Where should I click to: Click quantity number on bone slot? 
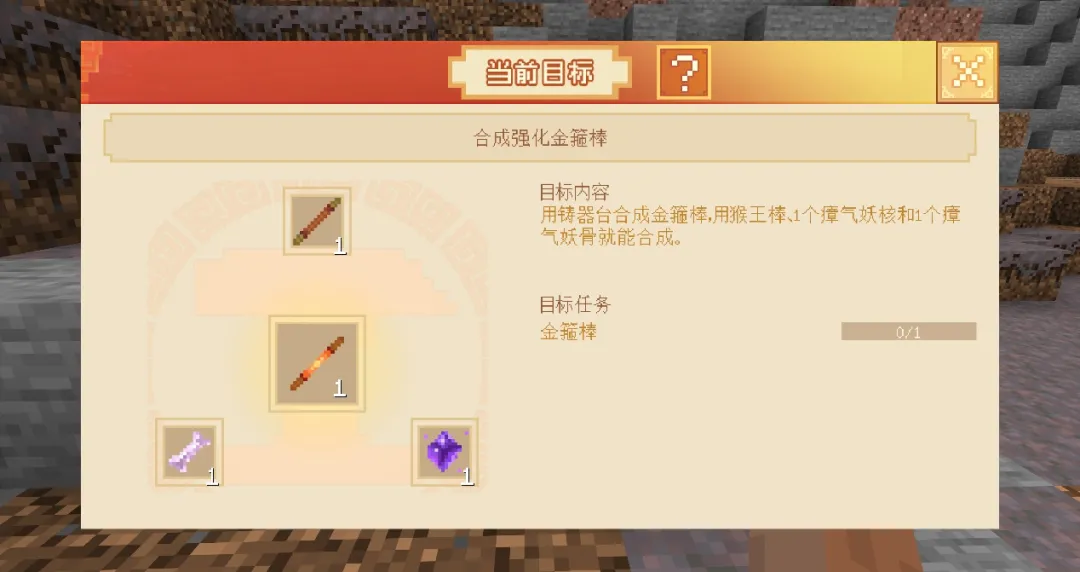point(212,476)
